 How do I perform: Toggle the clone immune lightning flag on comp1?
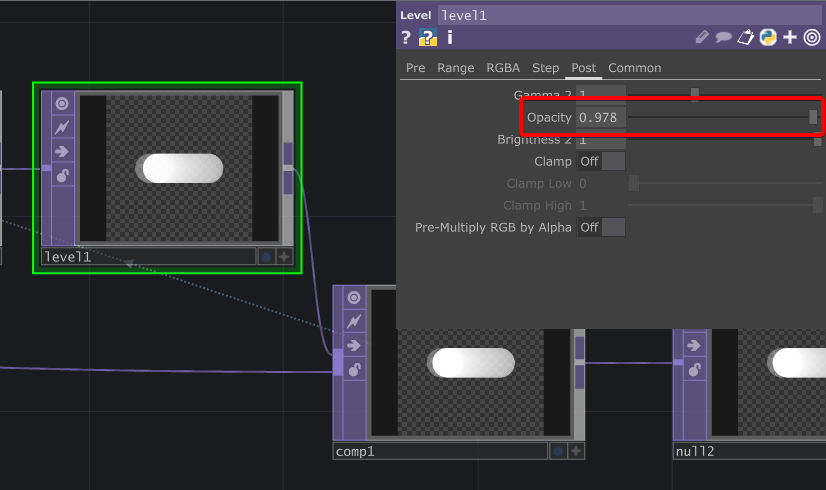point(354,321)
